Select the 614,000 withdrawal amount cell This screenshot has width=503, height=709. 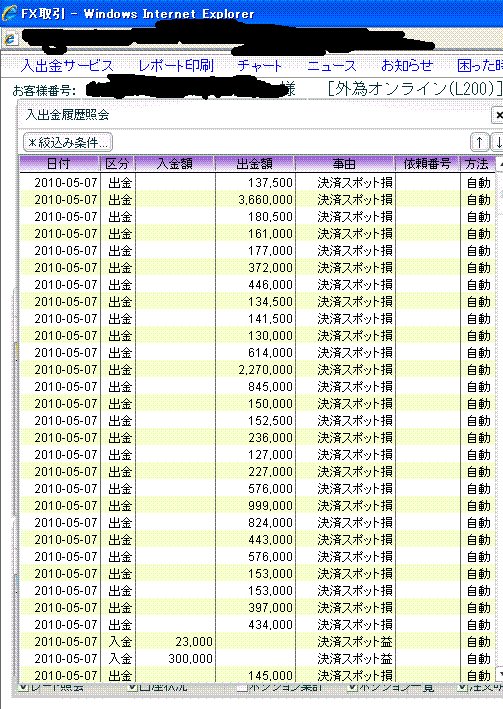click(255, 353)
